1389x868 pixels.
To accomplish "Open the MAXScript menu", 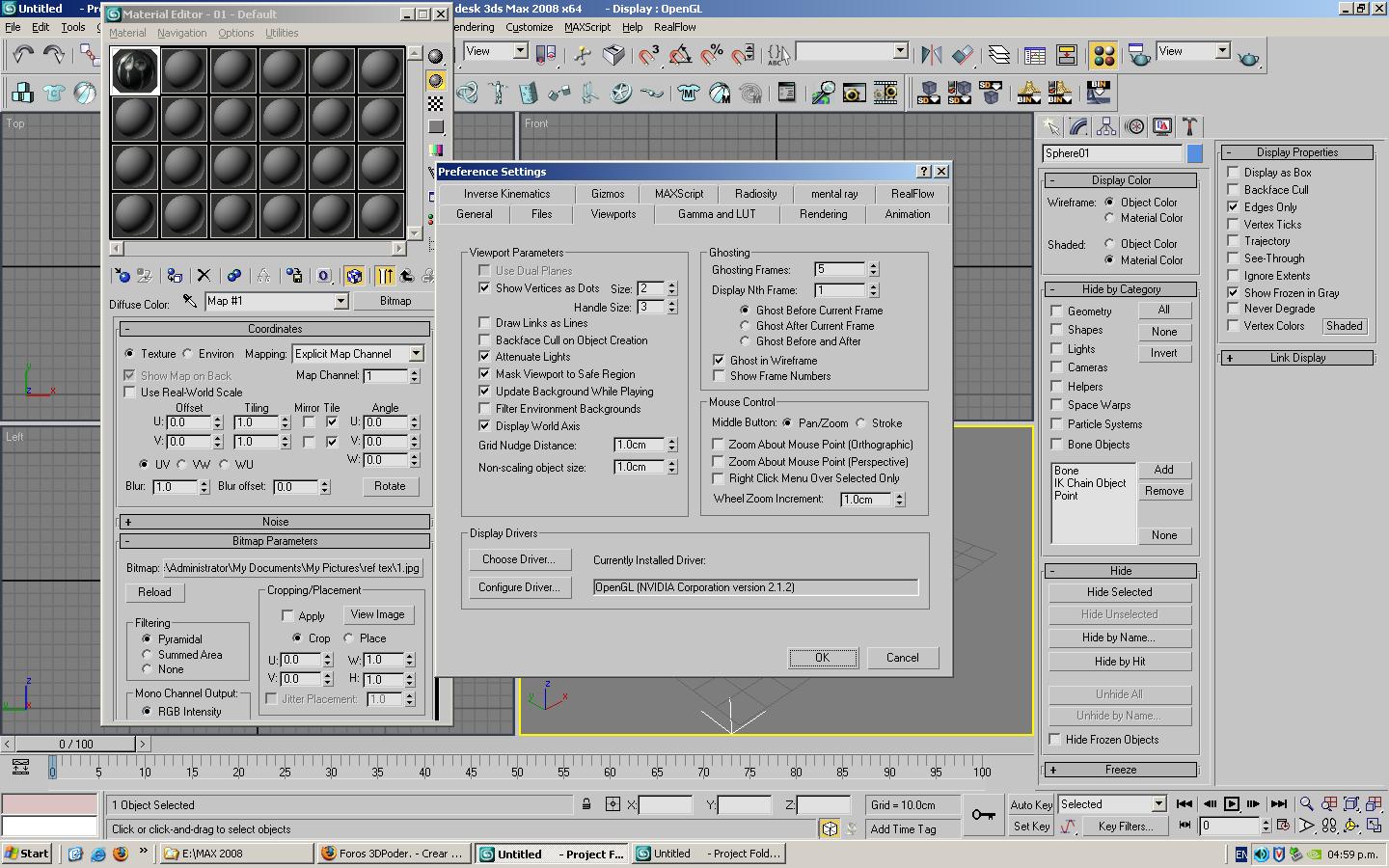I will click(586, 27).
